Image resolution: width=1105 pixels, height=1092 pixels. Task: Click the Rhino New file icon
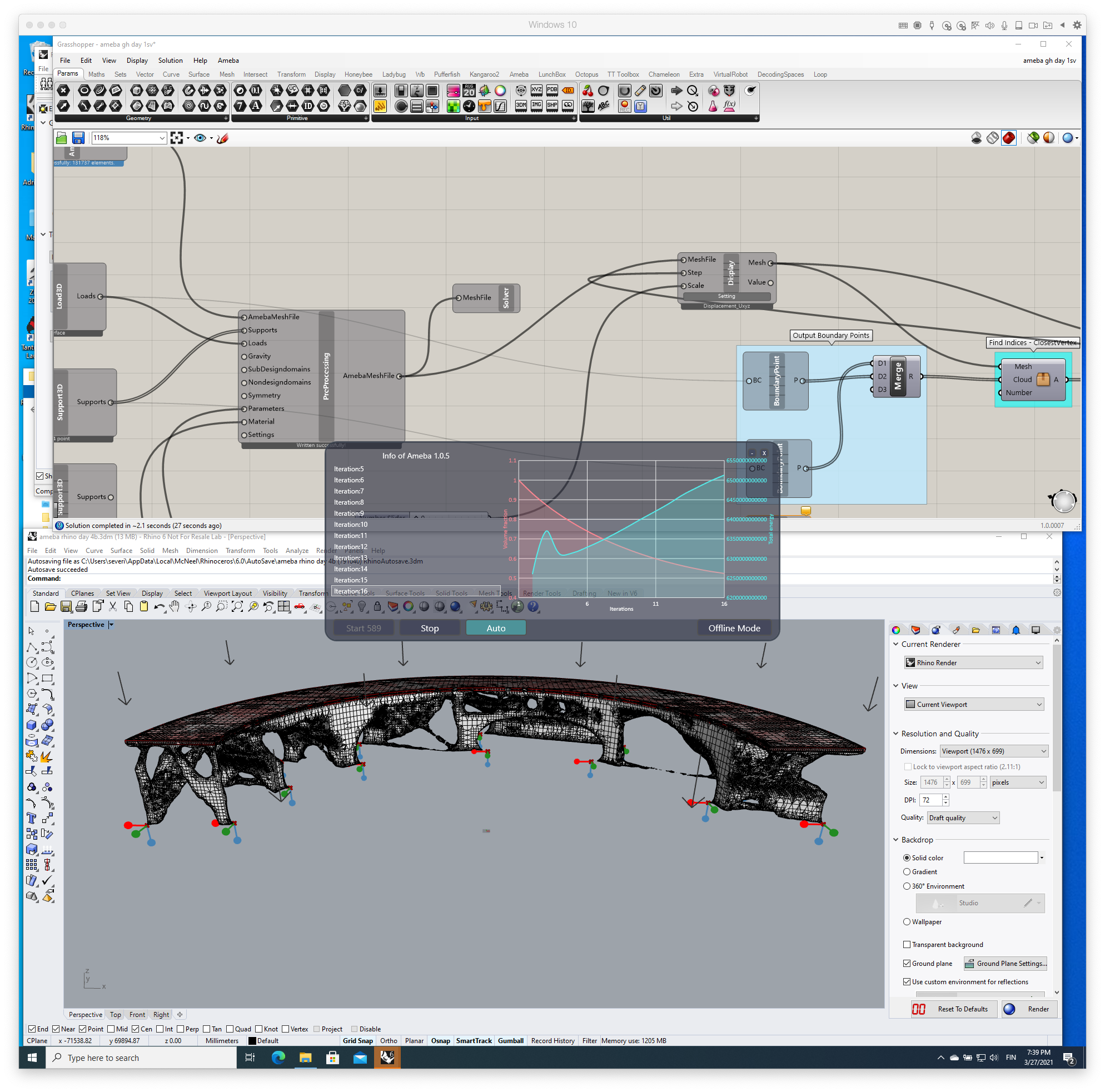(x=34, y=607)
